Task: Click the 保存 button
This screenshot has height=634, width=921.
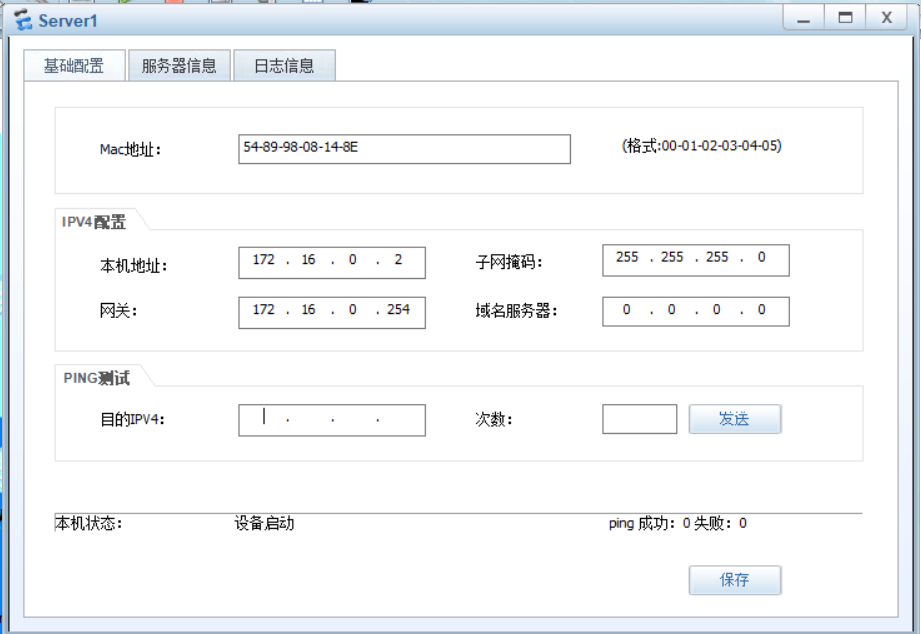Action: coord(735,580)
